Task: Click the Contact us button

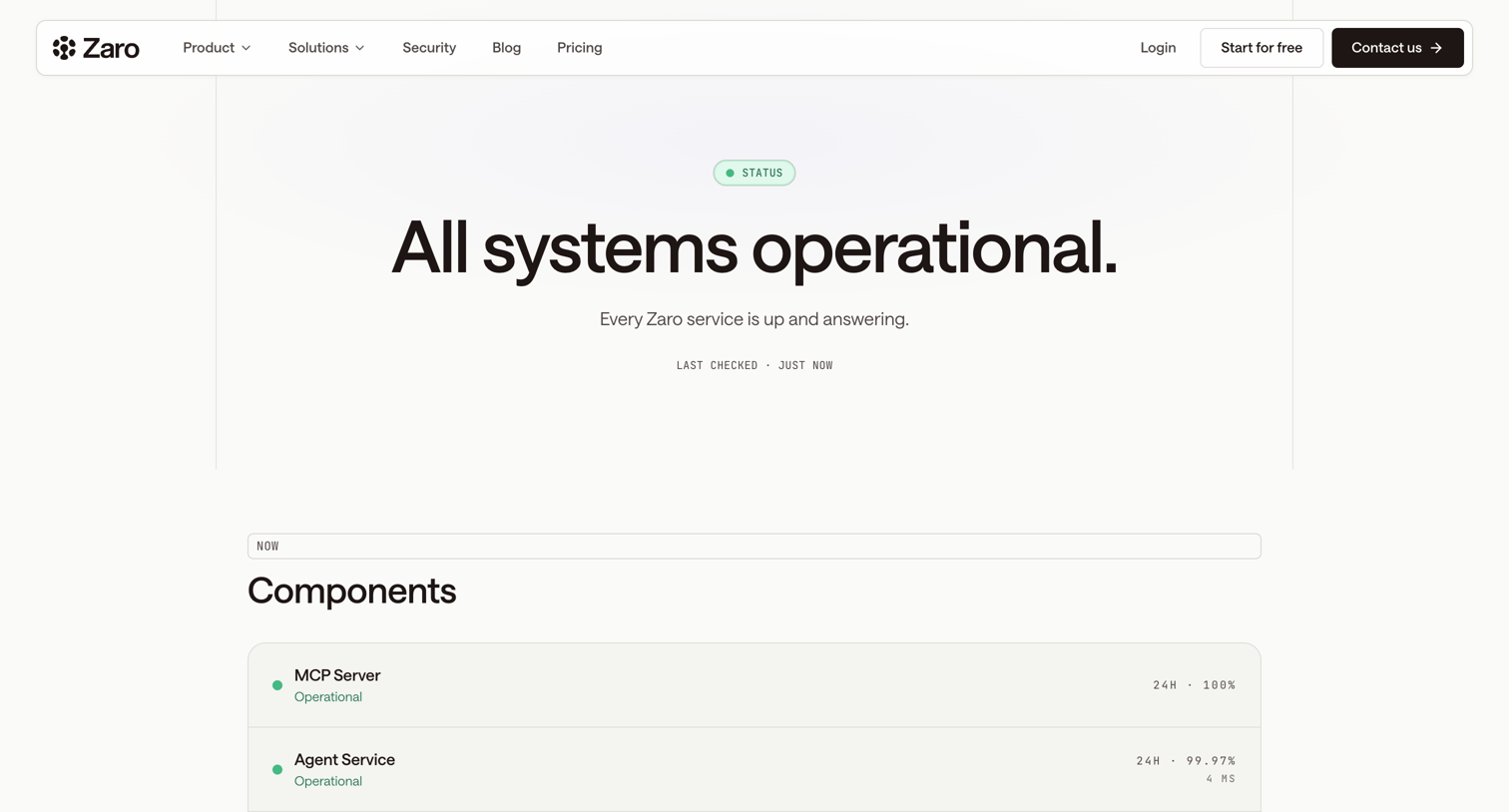Action: (x=1397, y=48)
